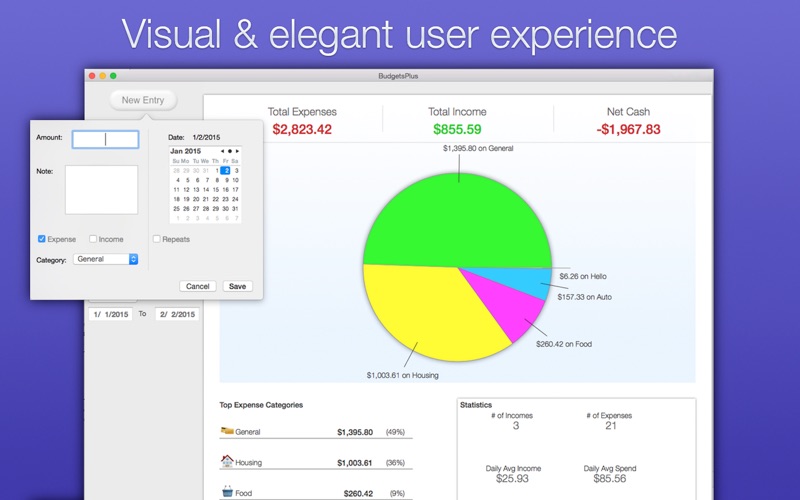Screen dimensions: 800x500
Task: Click the Food category basket icon
Action: click(x=228, y=491)
